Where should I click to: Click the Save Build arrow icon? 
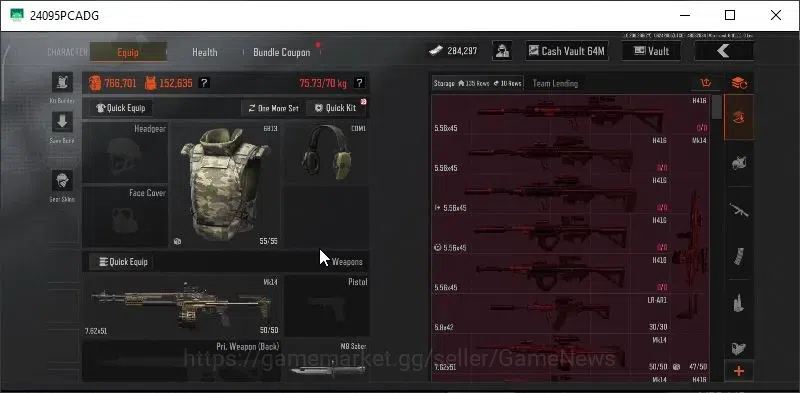click(62, 122)
